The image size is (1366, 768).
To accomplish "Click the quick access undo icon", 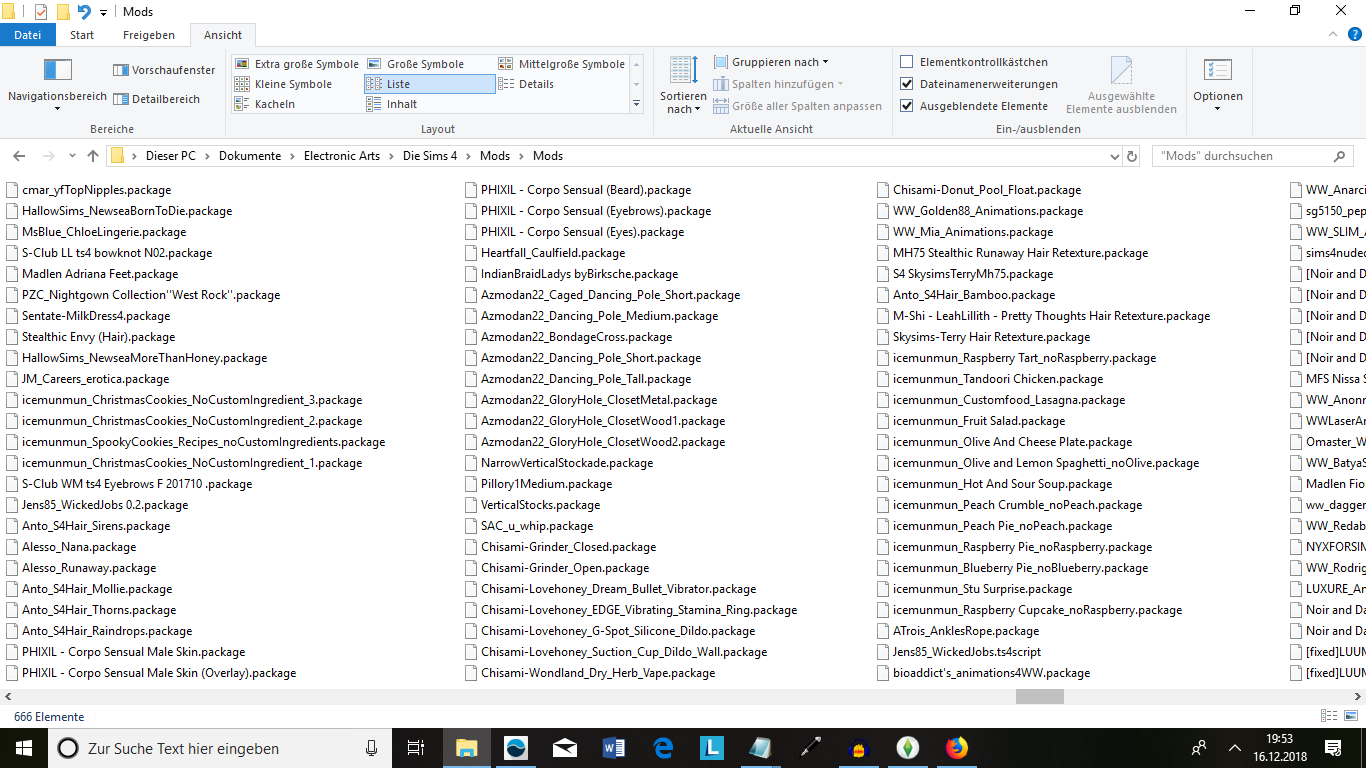I will pyautogui.click(x=84, y=12).
